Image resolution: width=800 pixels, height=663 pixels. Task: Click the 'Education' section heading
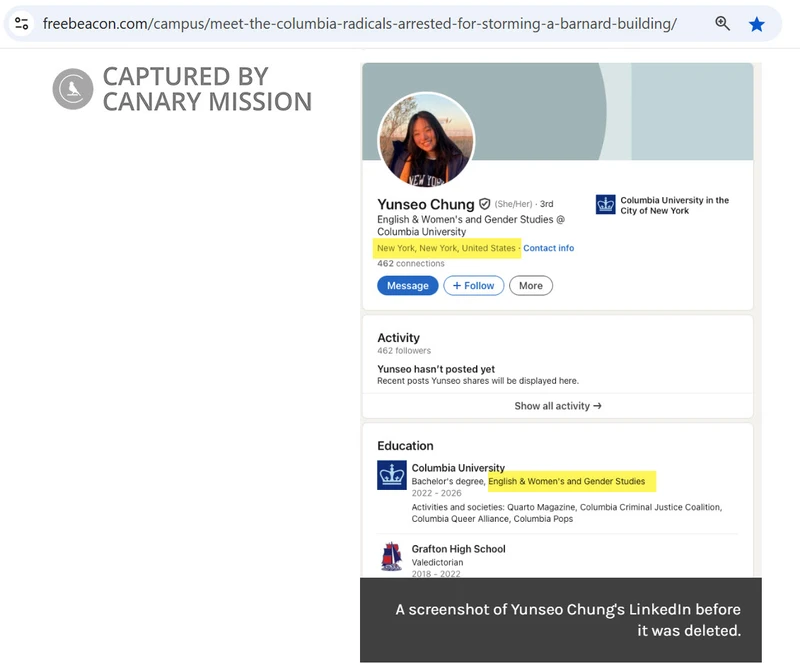pyautogui.click(x=405, y=446)
